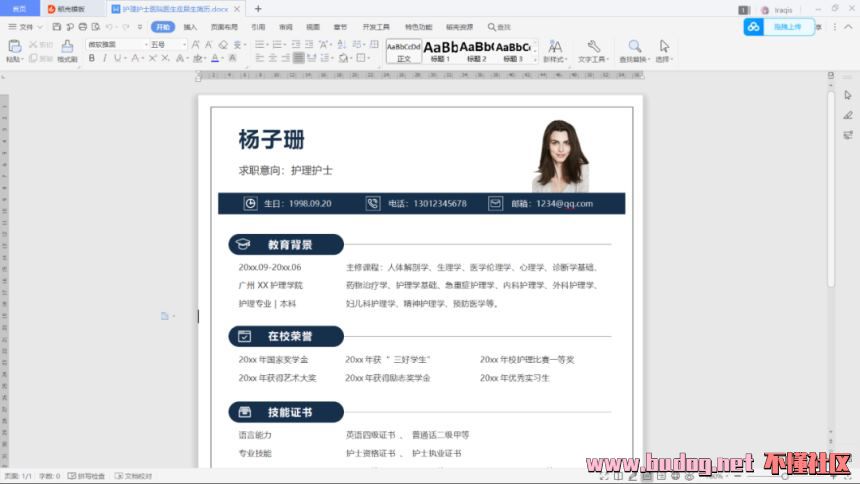860x484 pixels.
Task: Click the Save icon in quick access bar
Action: (56, 27)
